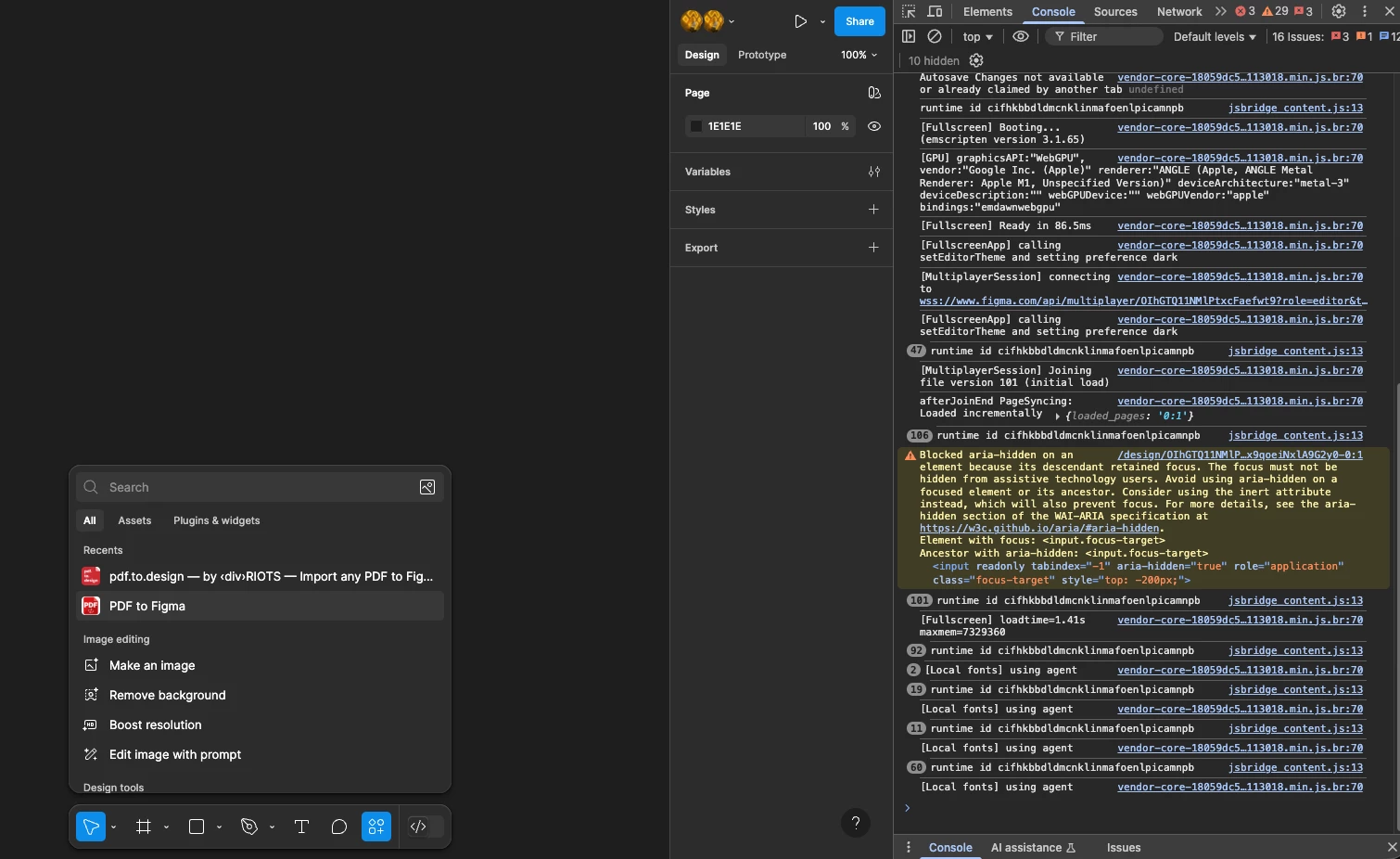Add a style with Styles plus icon

(873, 210)
